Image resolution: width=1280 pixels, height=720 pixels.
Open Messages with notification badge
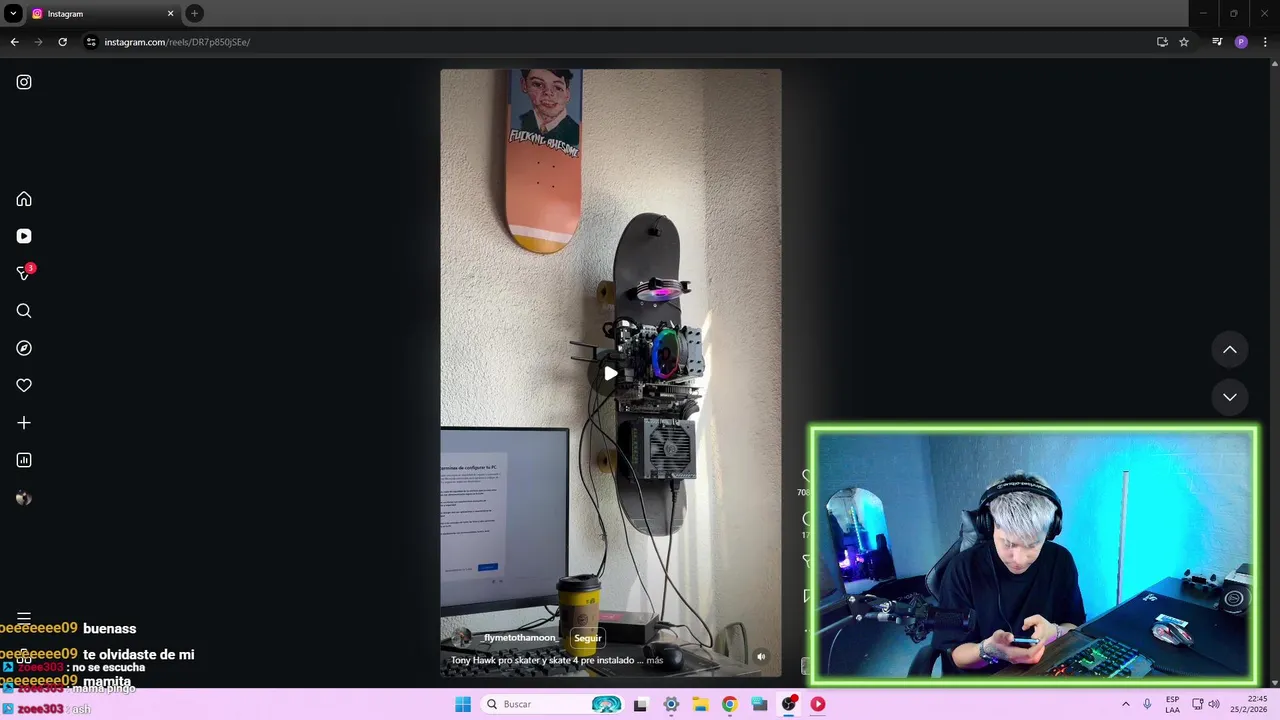coord(25,272)
